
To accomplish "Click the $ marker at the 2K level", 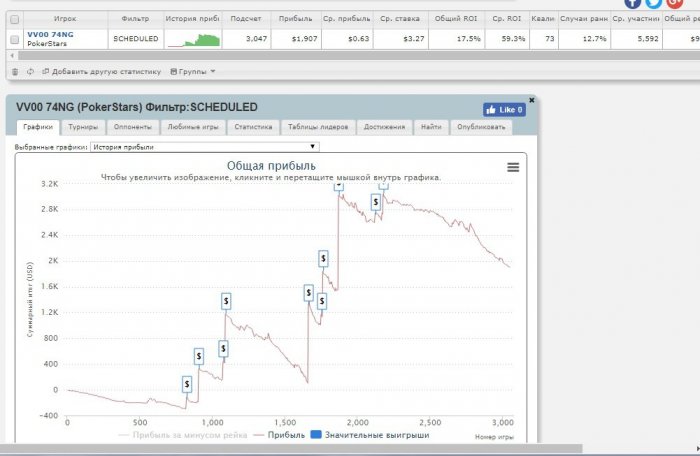I will pyautogui.click(x=323, y=259).
